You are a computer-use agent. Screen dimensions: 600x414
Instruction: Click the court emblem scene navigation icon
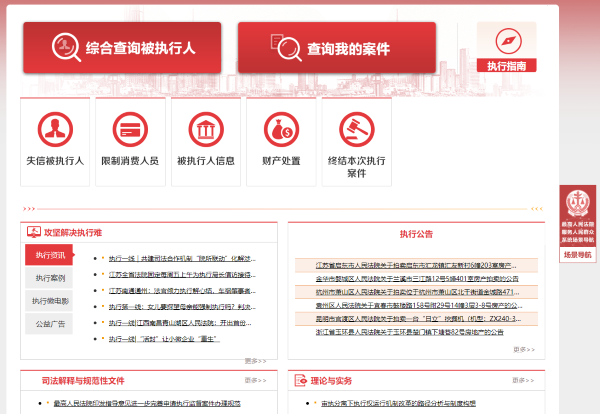point(578,203)
